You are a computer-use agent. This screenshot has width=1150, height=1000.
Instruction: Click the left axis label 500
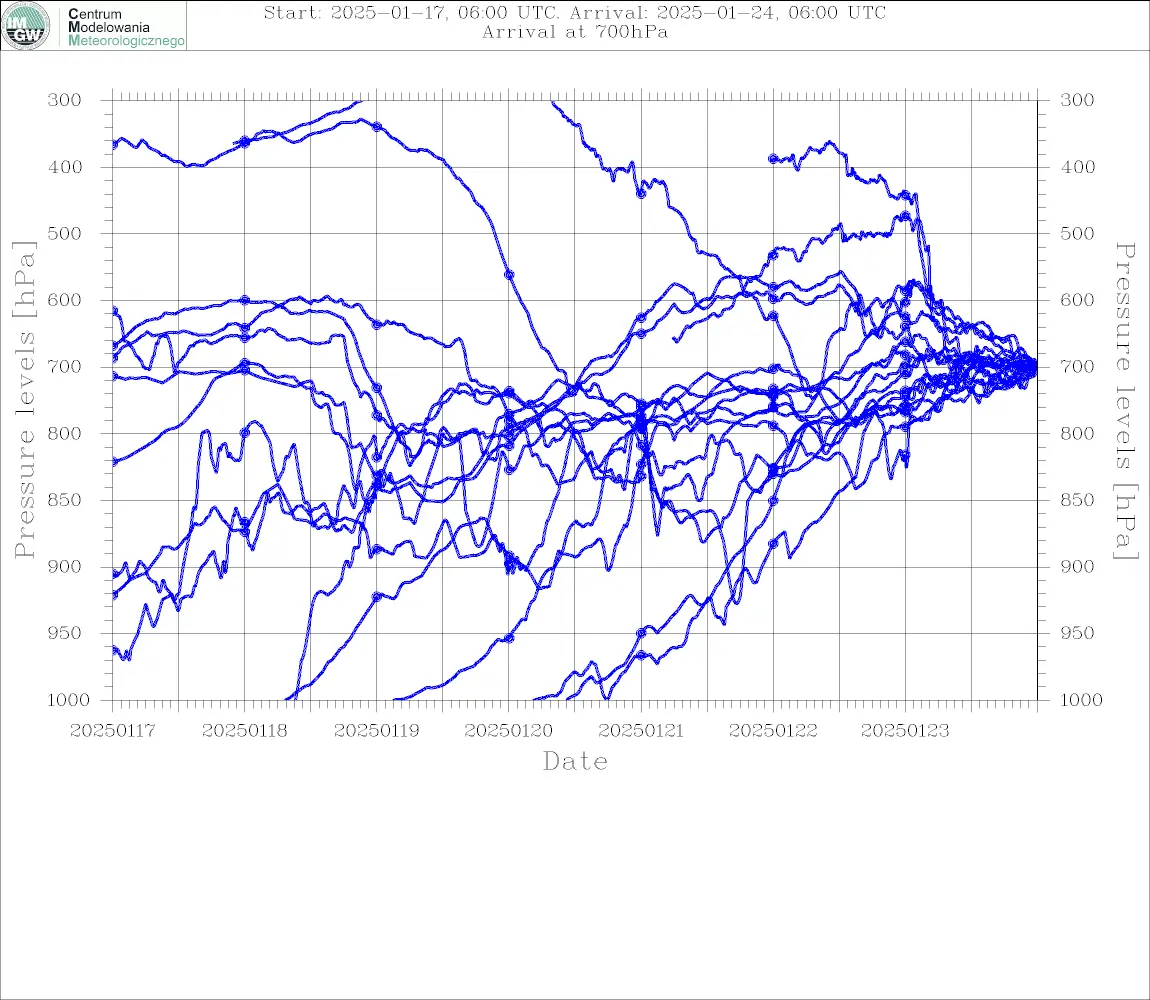pos(65,233)
